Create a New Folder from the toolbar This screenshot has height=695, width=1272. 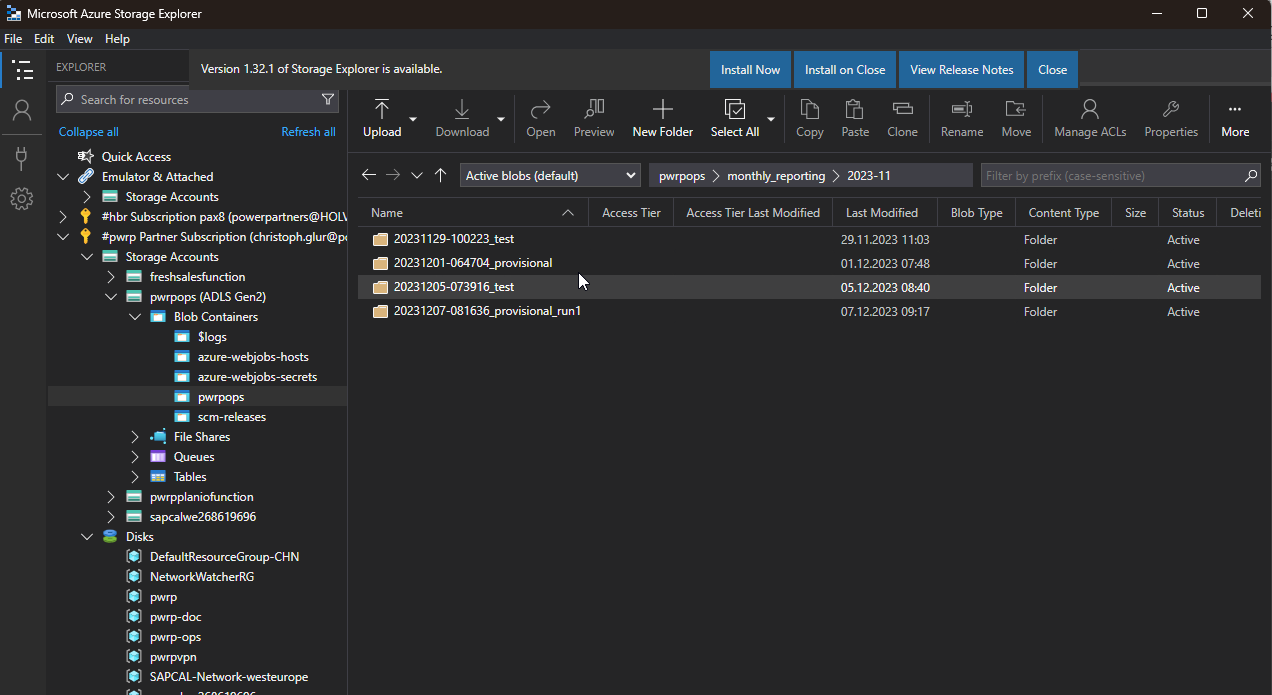(x=662, y=119)
